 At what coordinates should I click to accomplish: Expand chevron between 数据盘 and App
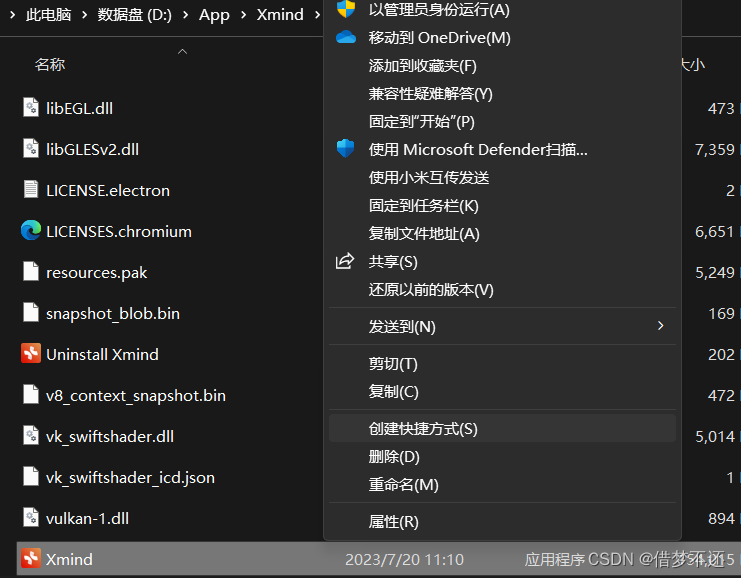(x=185, y=15)
